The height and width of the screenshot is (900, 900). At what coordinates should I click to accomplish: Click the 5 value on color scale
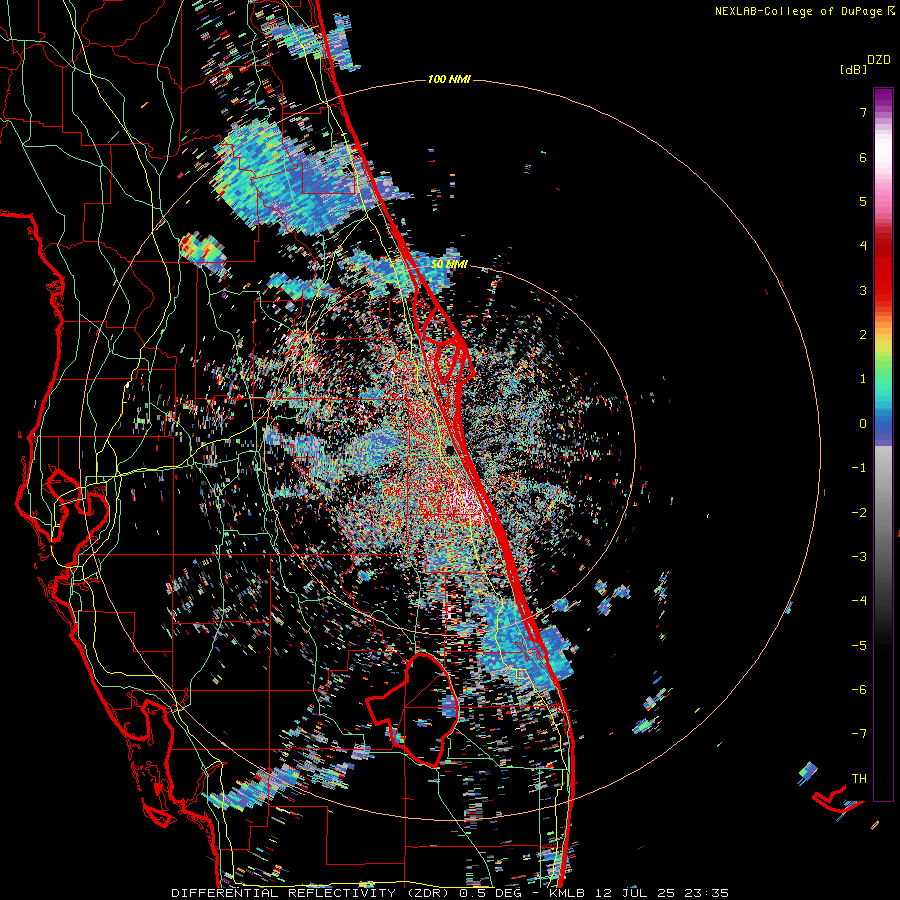863,201
